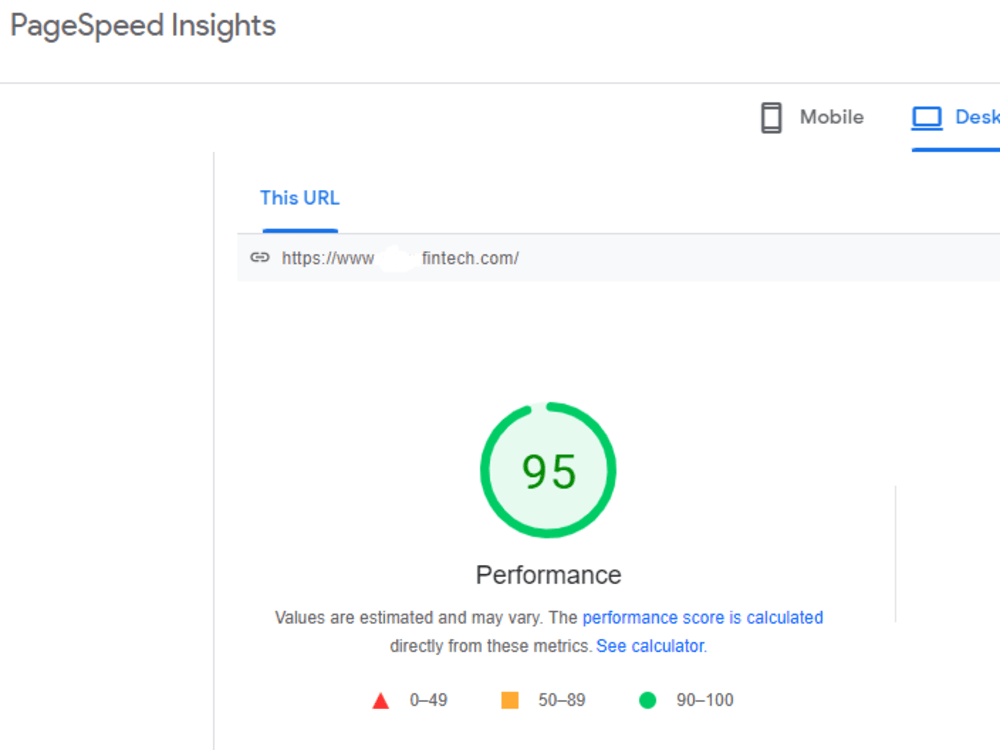Image resolution: width=1000 pixels, height=750 pixels.
Task: Click the 90–100 range label
Action: [x=705, y=700]
